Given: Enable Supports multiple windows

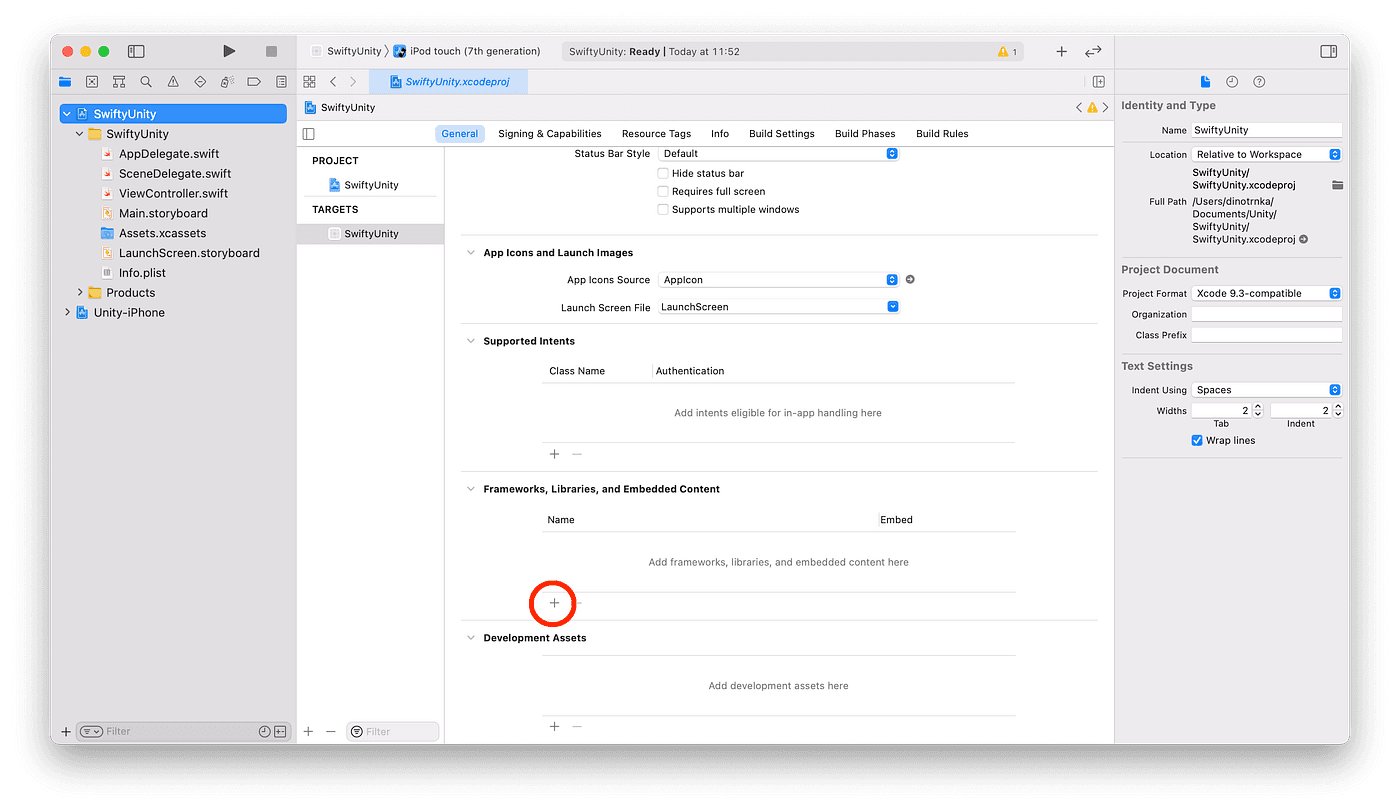Looking at the screenshot, I should 662,209.
